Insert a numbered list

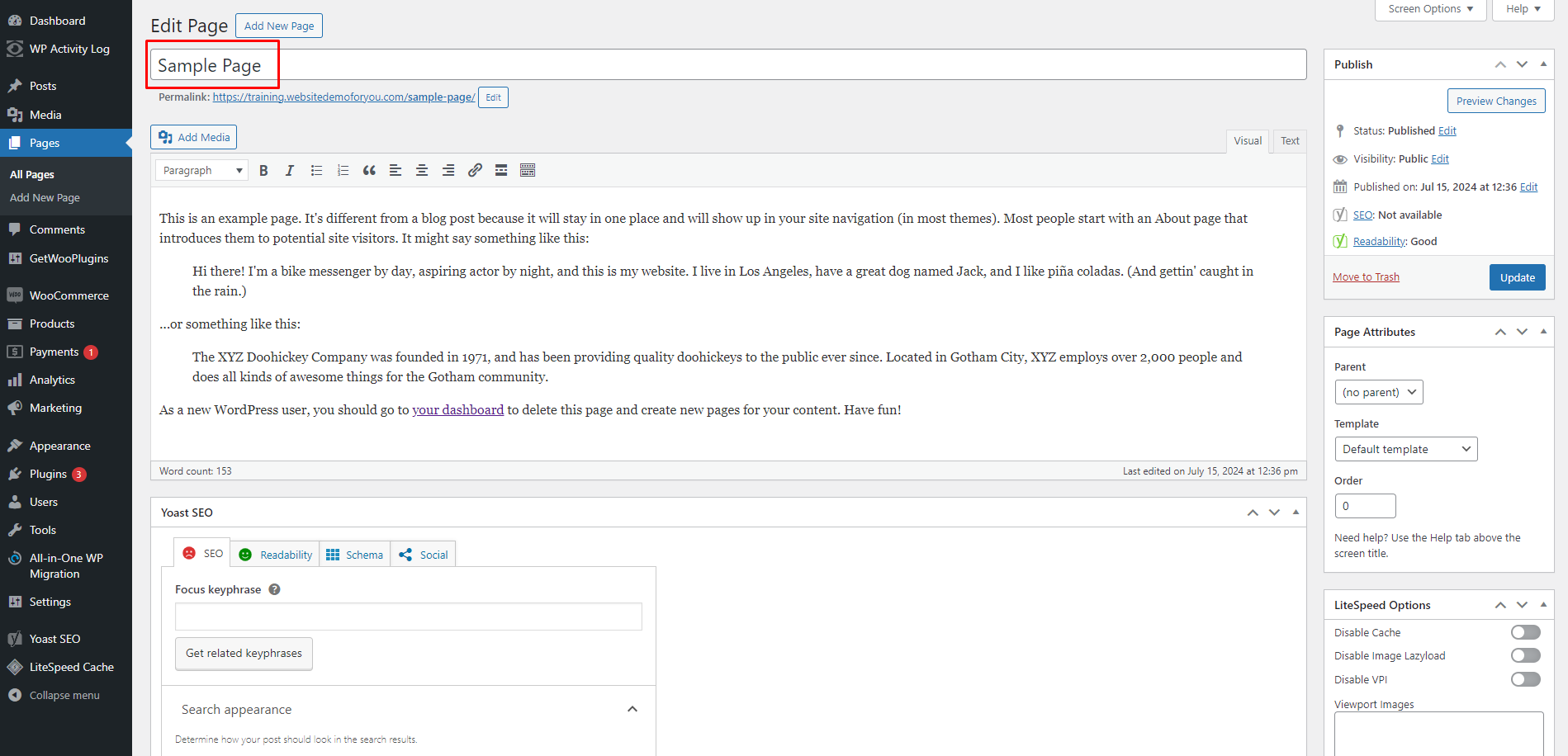click(x=343, y=170)
